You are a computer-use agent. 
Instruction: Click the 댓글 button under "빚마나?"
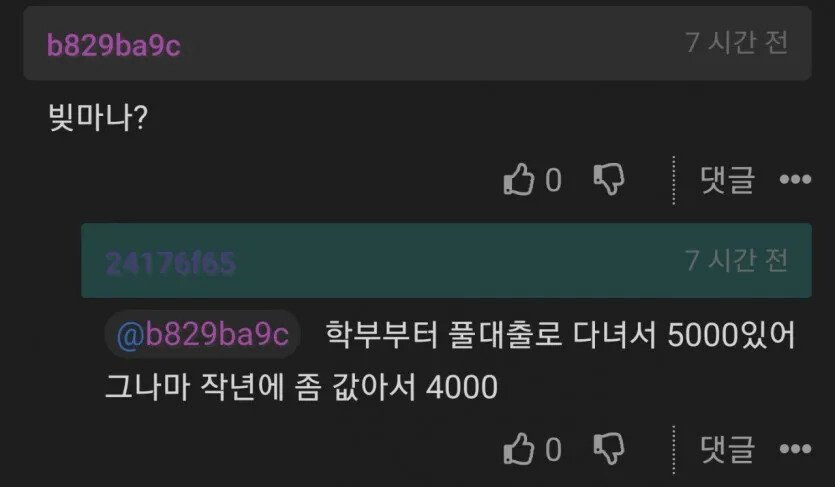pos(727,179)
